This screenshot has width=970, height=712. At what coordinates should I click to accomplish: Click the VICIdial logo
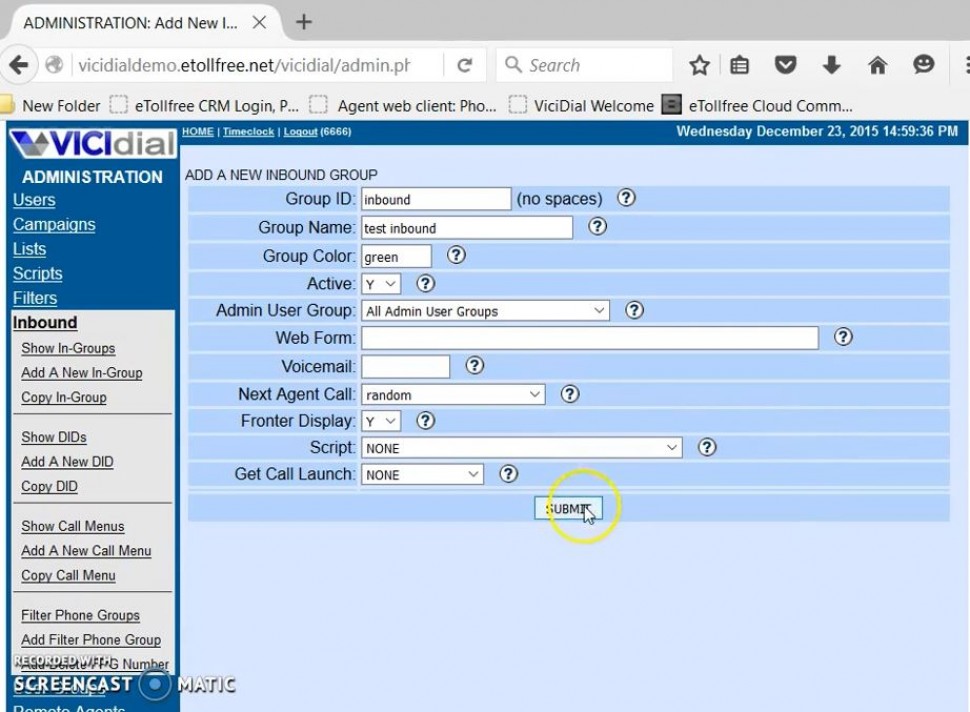pyautogui.click(x=93, y=144)
